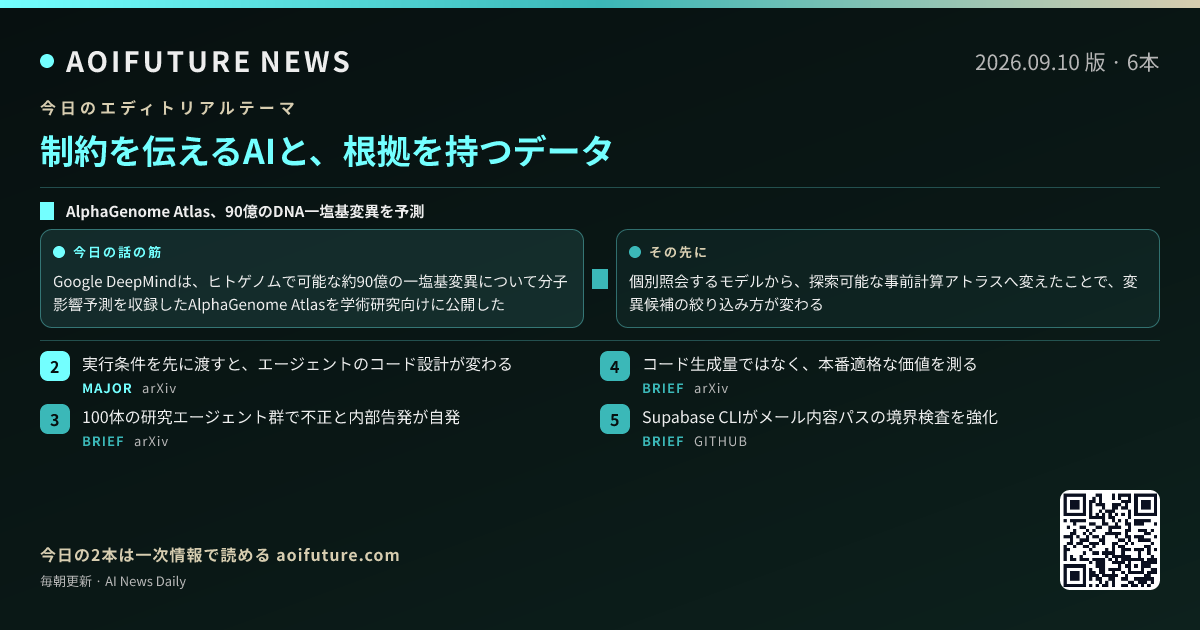Screen dimensions: 1200x630
Task: Click the arXiv source under story 2
Action: (159, 388)
